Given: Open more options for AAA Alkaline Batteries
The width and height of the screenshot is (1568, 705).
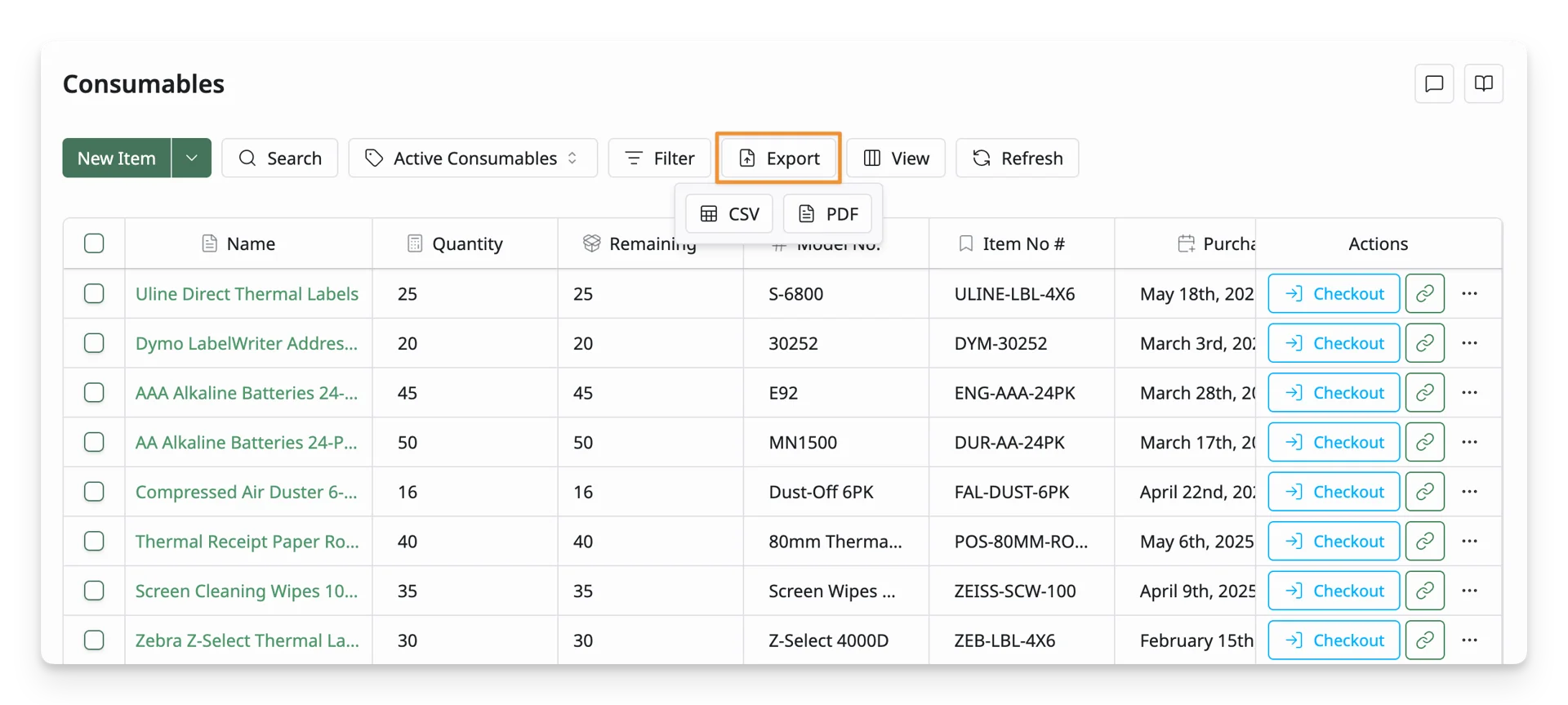Looking at the screenshot, I should point(1470,393).
